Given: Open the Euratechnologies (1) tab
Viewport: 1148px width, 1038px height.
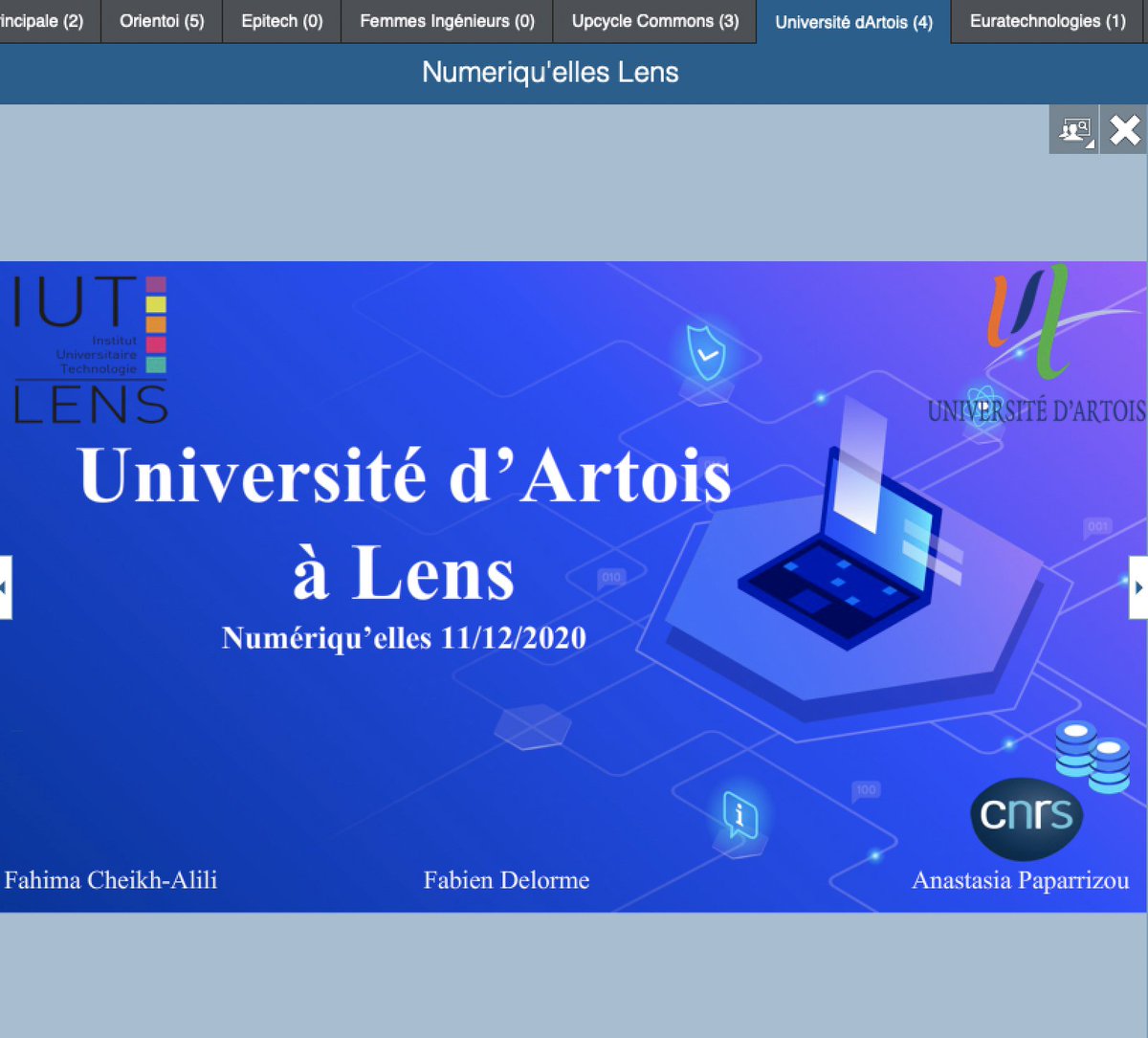Looking at the screenshot, I should (1049, 21).
